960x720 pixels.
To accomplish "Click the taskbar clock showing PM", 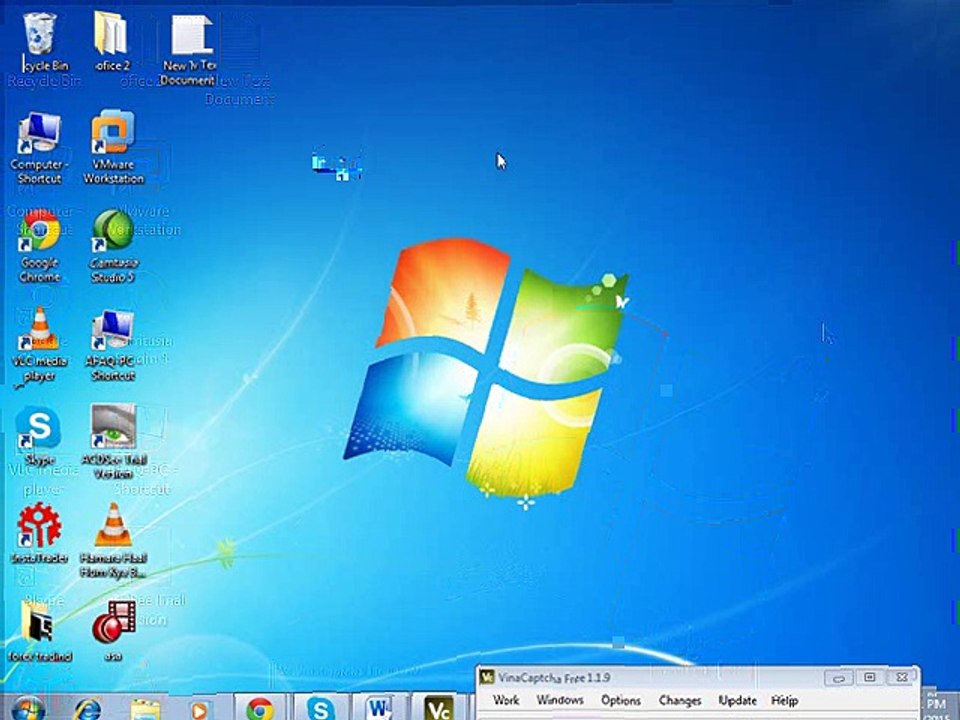I will [x=937, y=705].
